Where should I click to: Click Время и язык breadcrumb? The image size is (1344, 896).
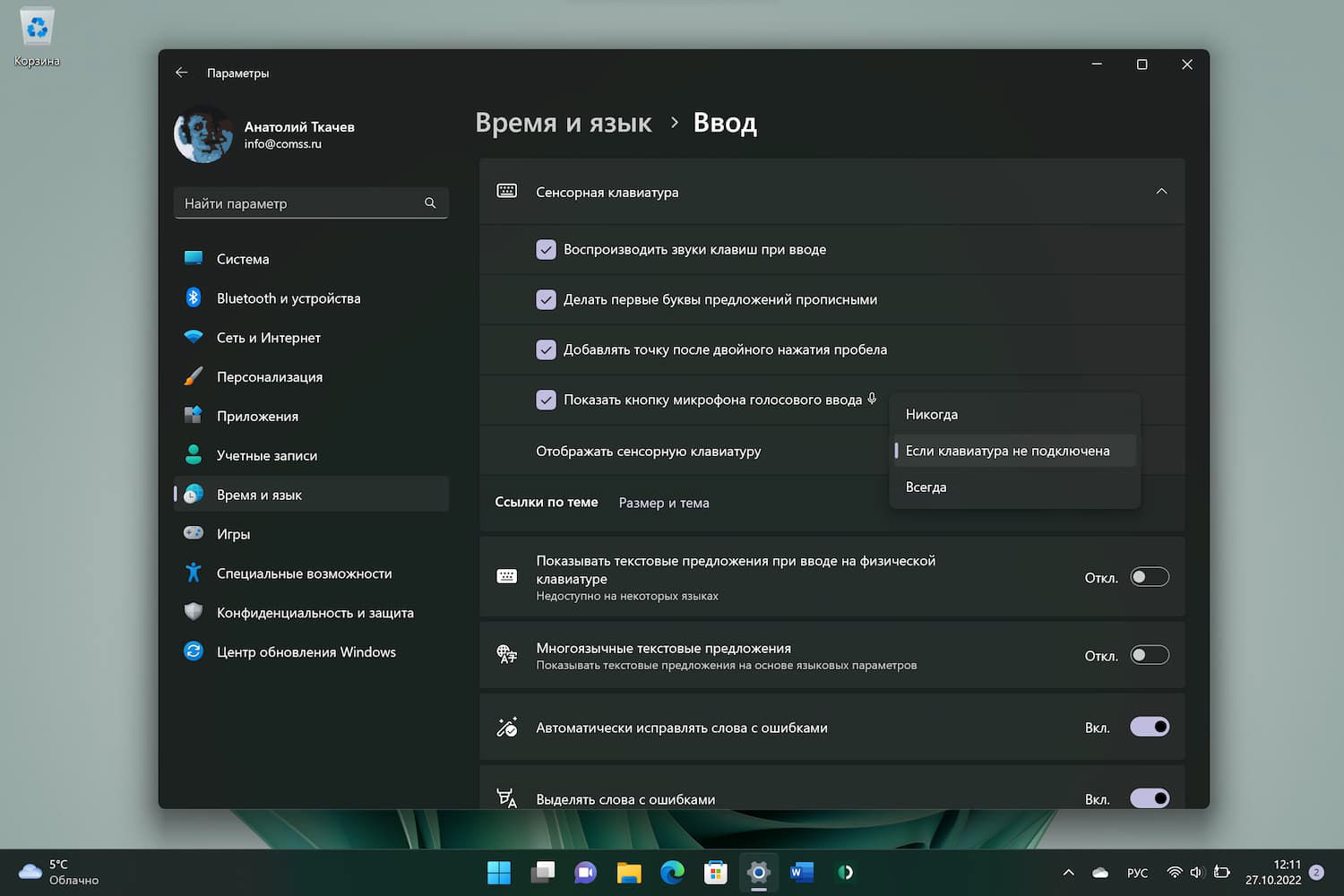coord(564,123)
